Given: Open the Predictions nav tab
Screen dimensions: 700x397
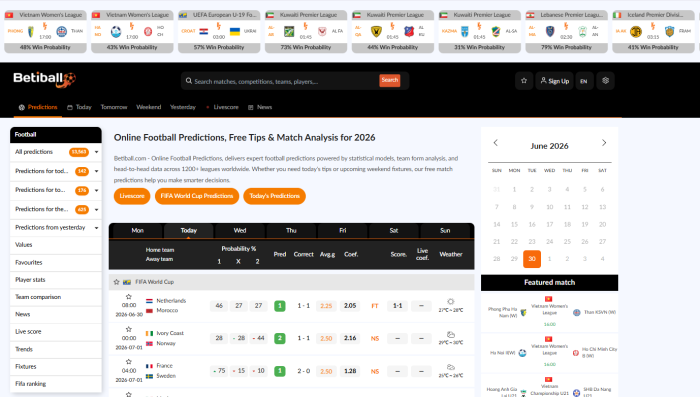Looking at the screenshot, I should (38, 107).
